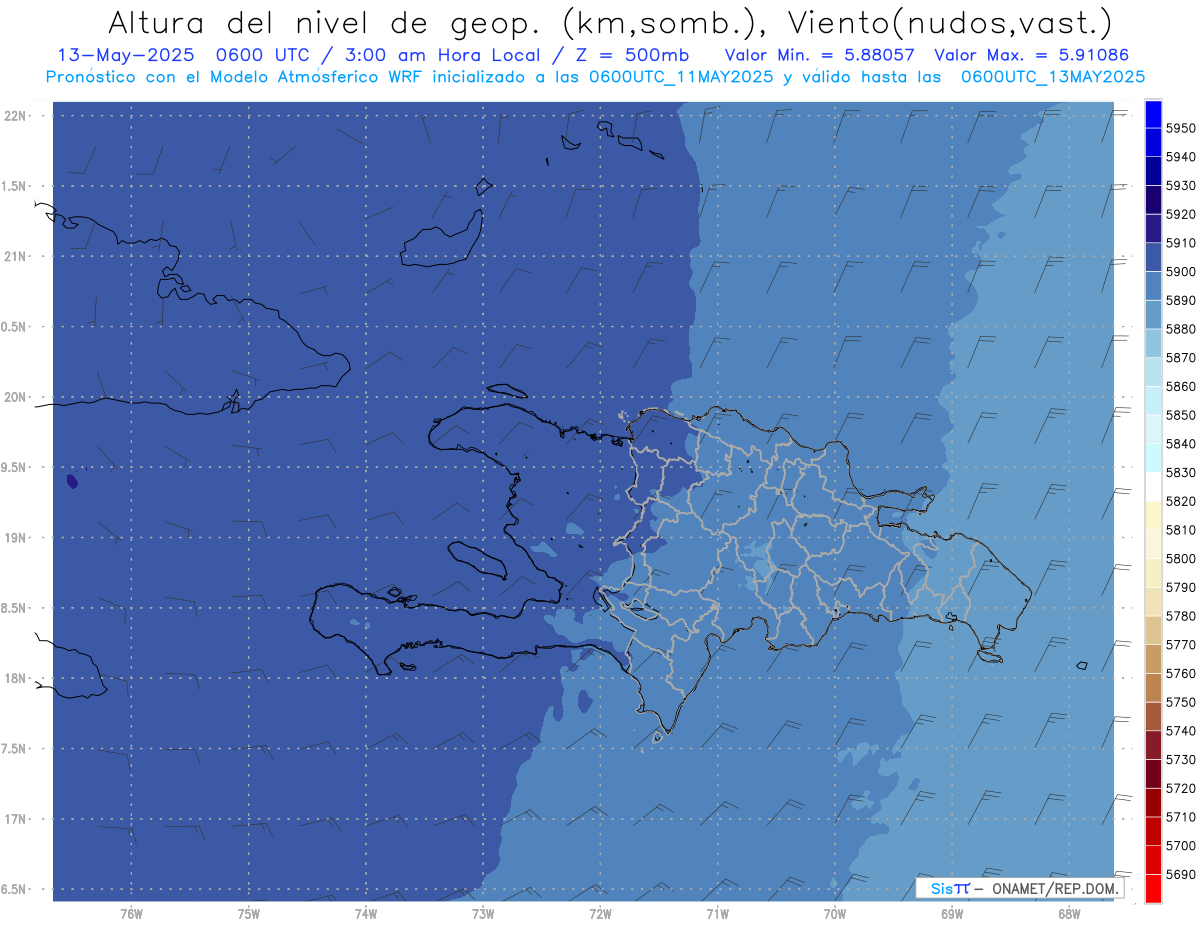Image resolution: width=1200 pixels, height=927 pixels.
Task: Click the '0600UTC_13MAY2025' valid-until time text
Action: (x=1053, y=76)
